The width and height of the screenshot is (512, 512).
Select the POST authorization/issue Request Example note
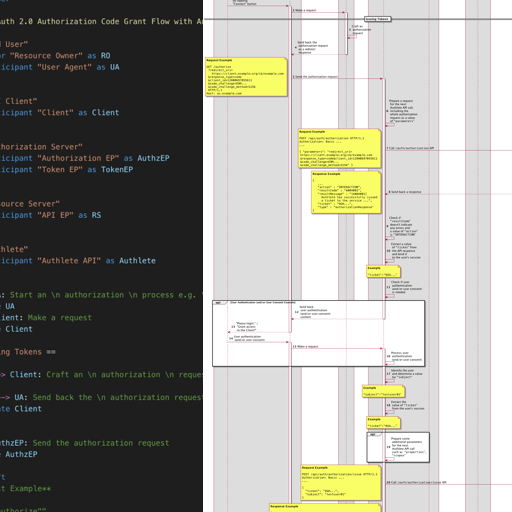click(341, 482)
